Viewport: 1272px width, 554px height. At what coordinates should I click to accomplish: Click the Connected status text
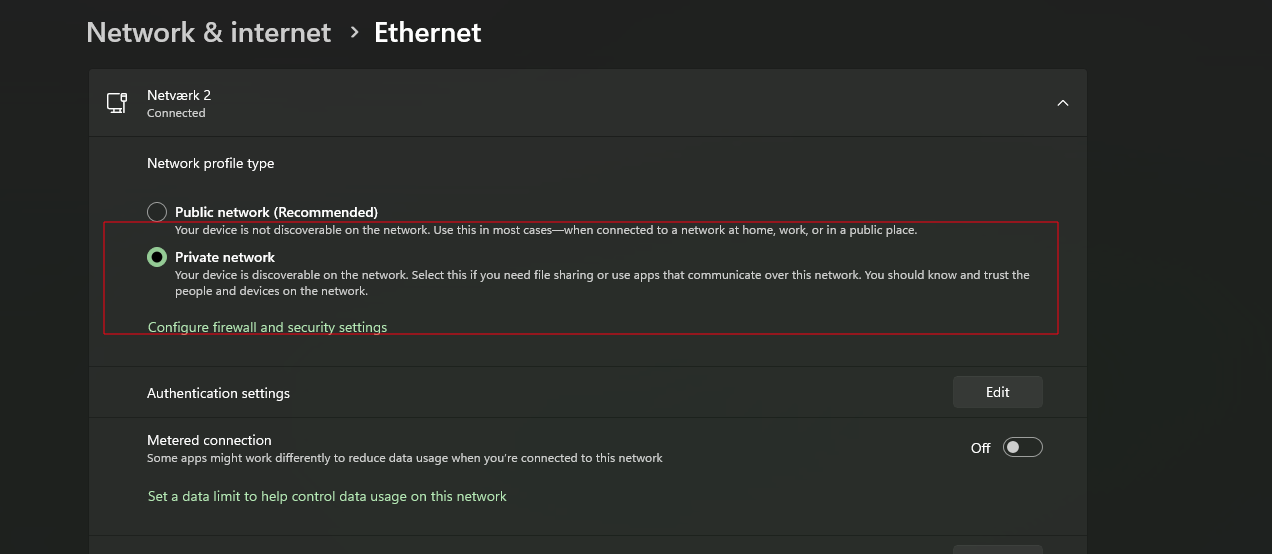pos(176,113)
